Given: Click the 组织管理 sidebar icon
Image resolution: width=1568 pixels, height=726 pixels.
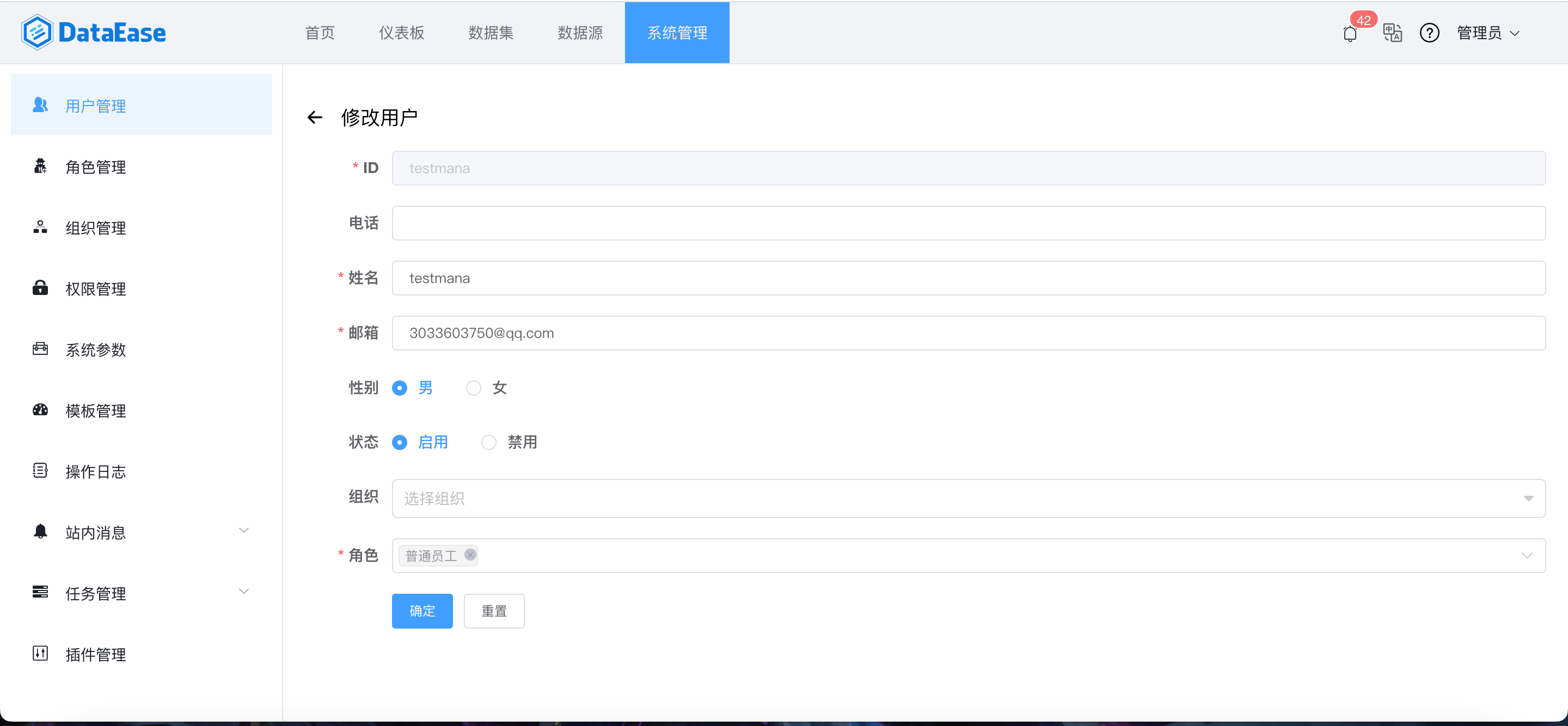Looking at the screenshot, I should (x=40, y=227).
